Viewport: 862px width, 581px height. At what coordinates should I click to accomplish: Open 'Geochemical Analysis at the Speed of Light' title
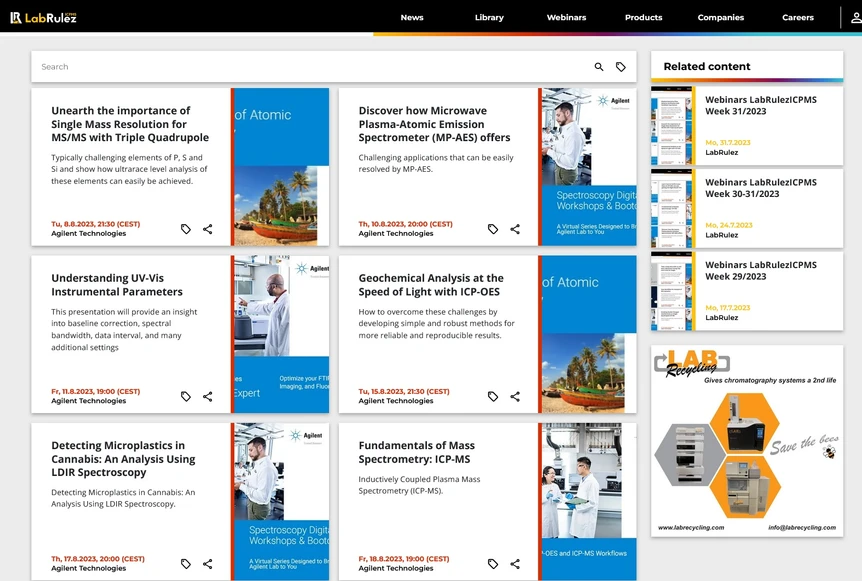coord(431,285)
